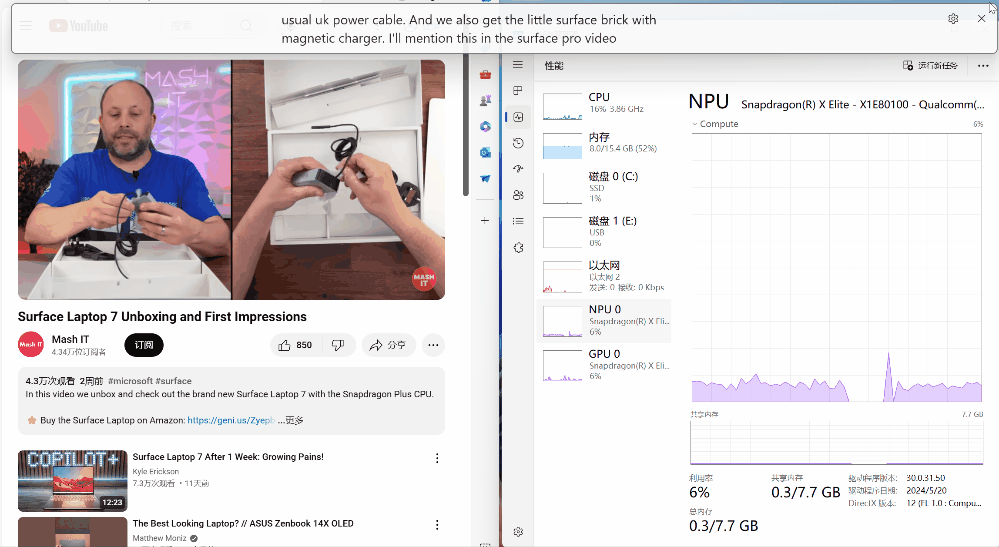The height and width of the screenshot is (547, 999).
Task: Select Performance page icon in Task Manager
Action: click(518, 117)
